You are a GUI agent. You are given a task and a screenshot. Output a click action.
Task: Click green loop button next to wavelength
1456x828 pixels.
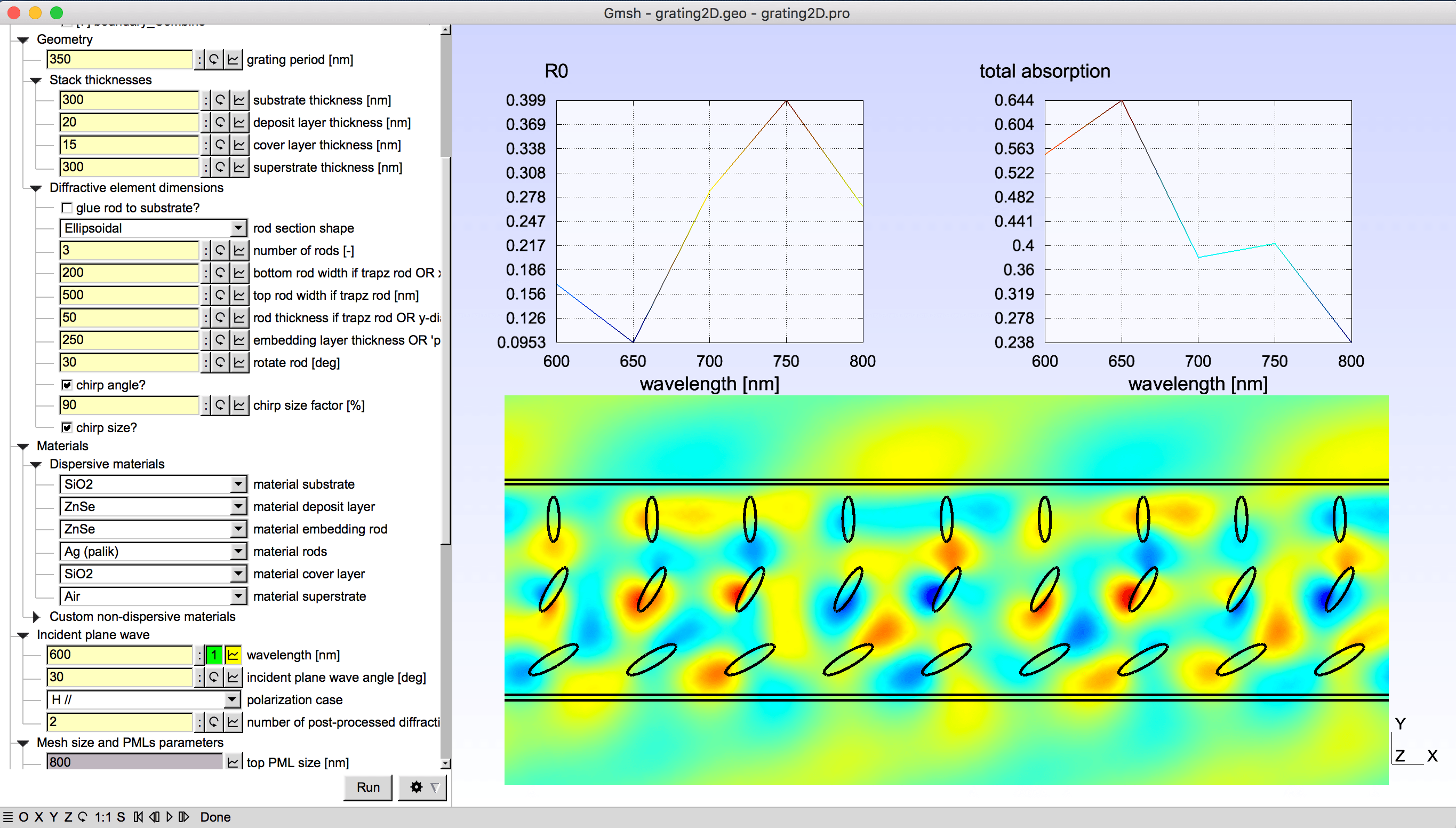(214, 655)
